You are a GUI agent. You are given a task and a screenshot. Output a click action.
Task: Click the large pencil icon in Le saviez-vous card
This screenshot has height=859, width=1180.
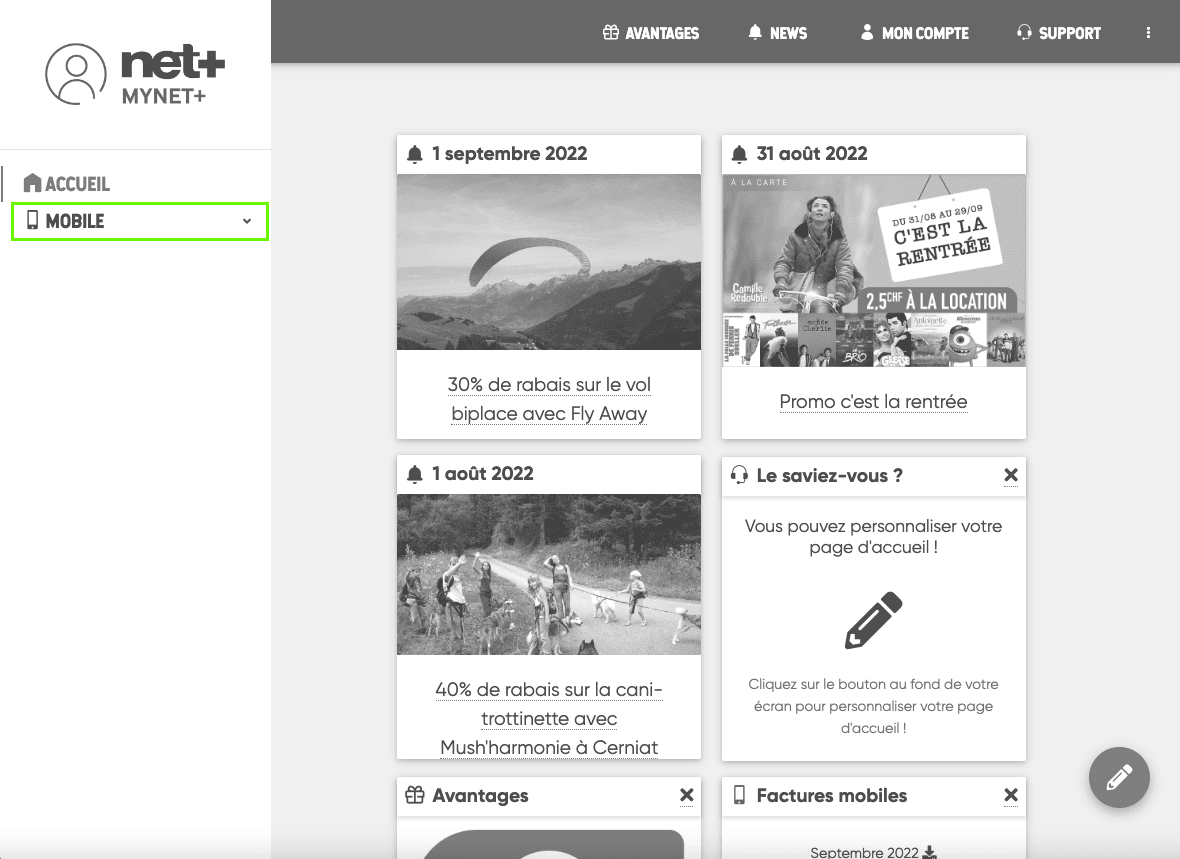coord(873,621)
